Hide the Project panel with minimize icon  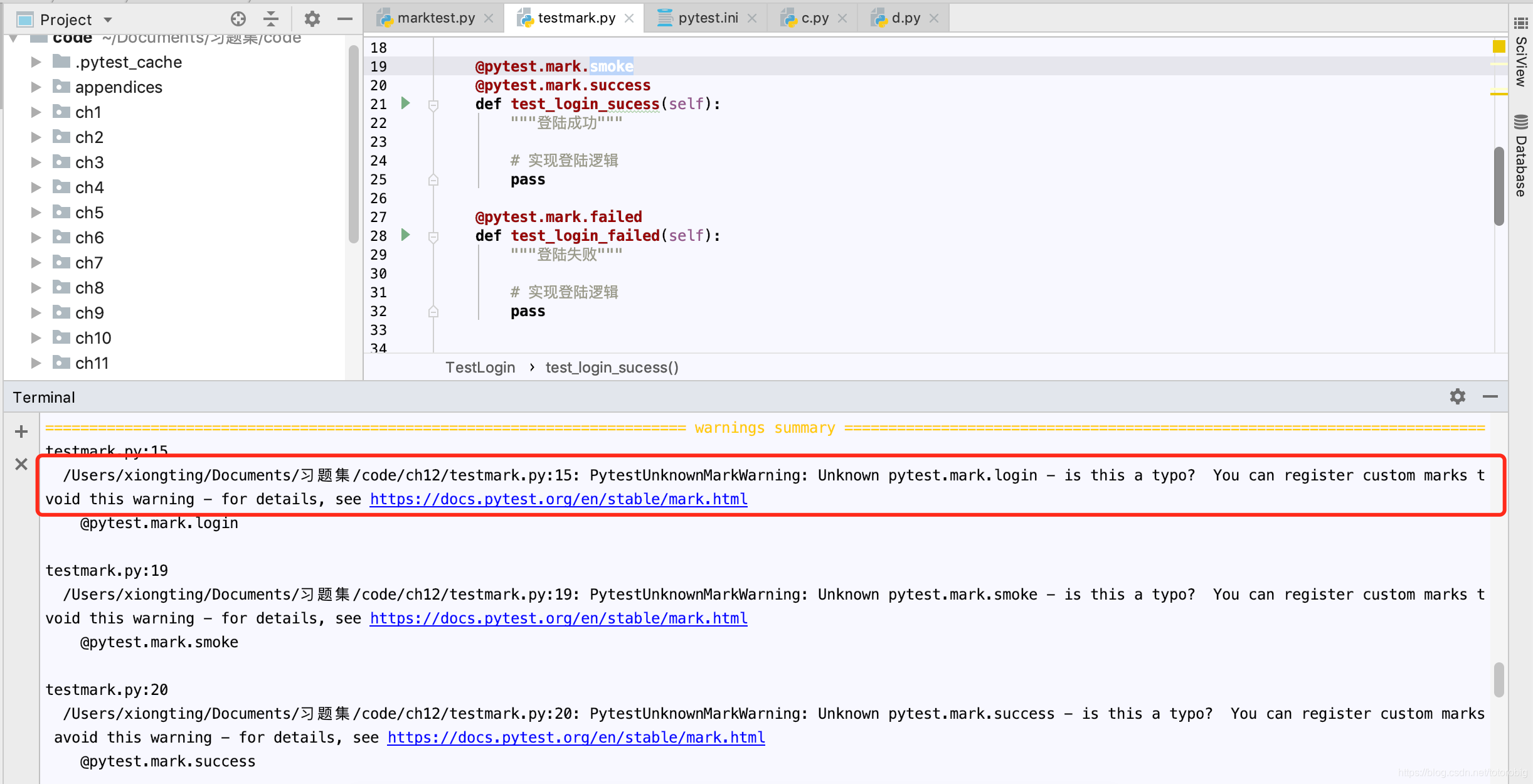point(345,18)
